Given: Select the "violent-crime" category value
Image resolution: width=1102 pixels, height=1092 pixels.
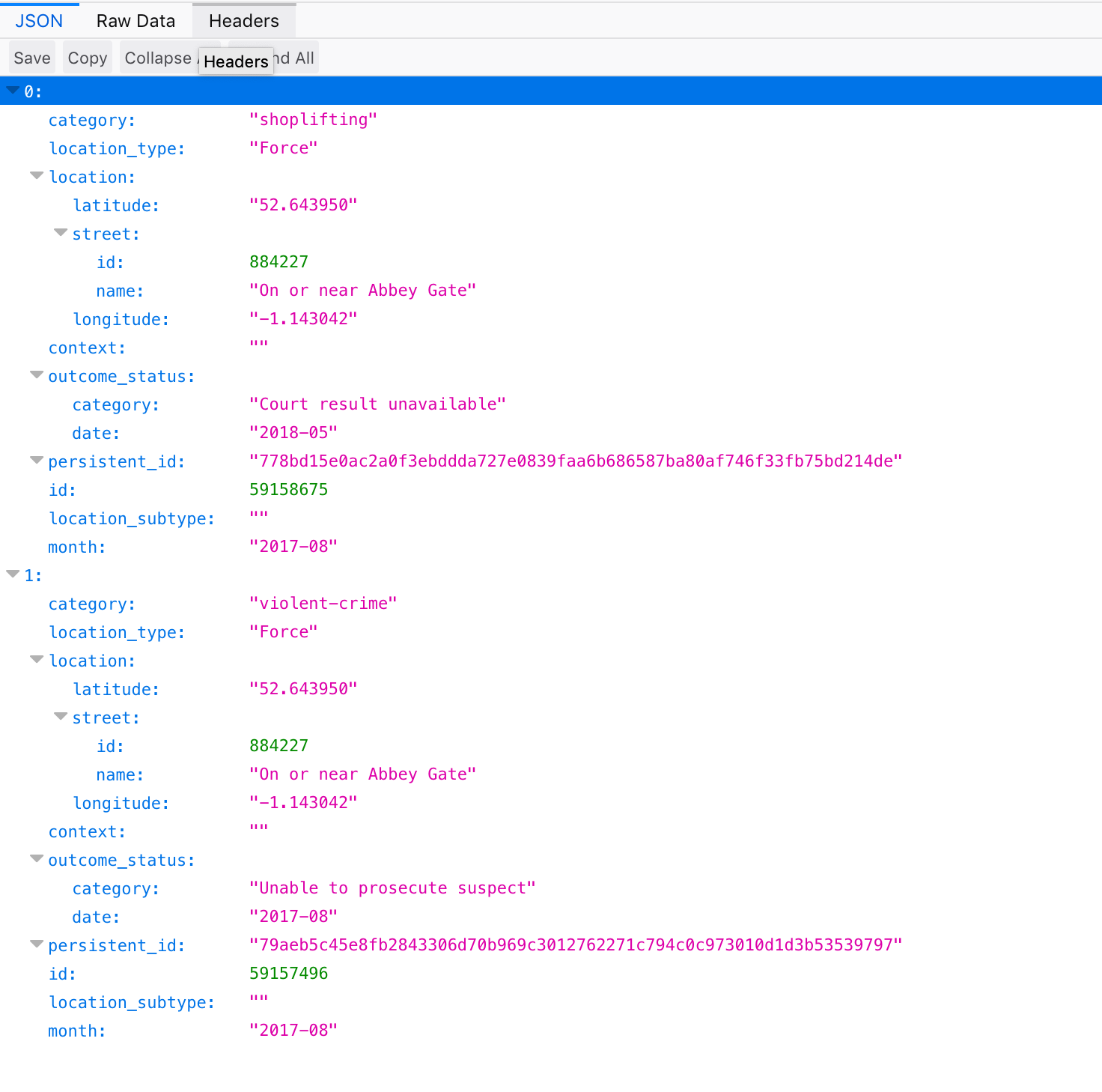Looking at the screenshot, I should pos(323,604).
